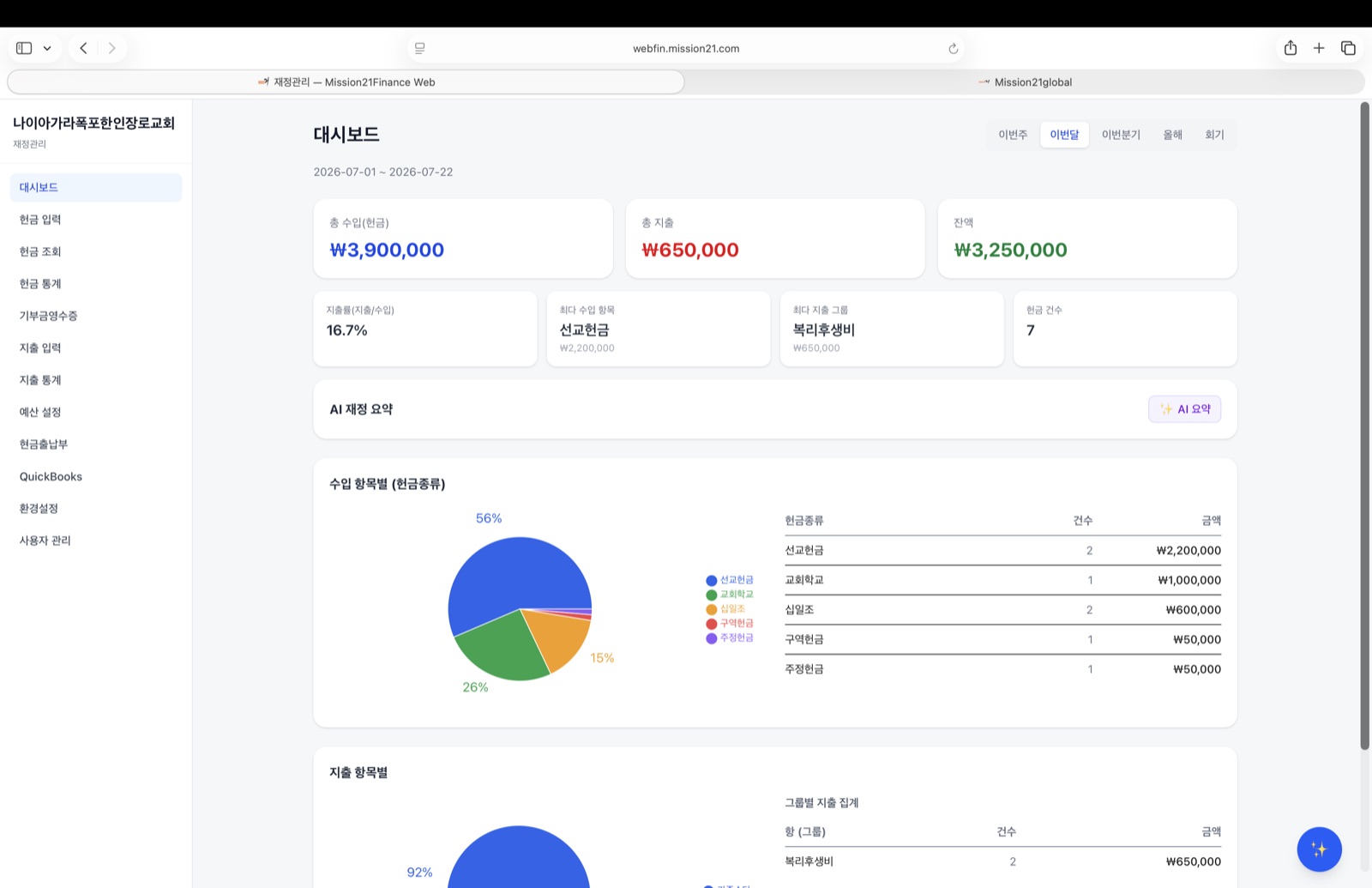
Task: Click the ₩650,000 total expense value
Action: coord(690,250)
